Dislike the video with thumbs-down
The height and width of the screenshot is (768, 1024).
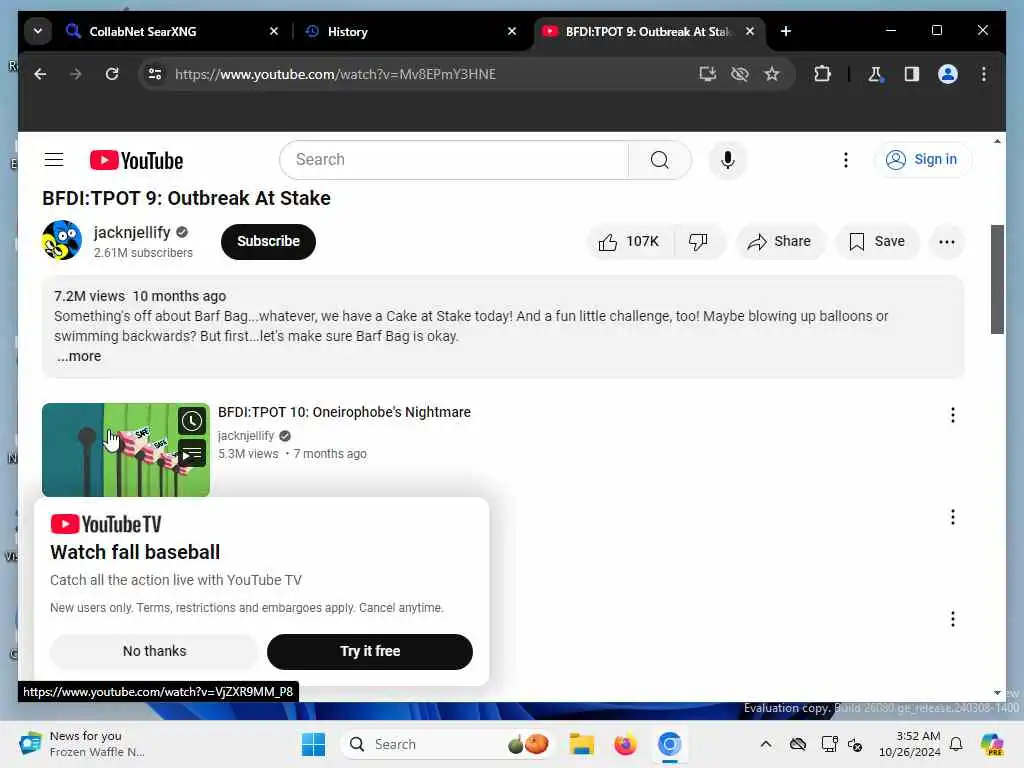coord(698,242)
